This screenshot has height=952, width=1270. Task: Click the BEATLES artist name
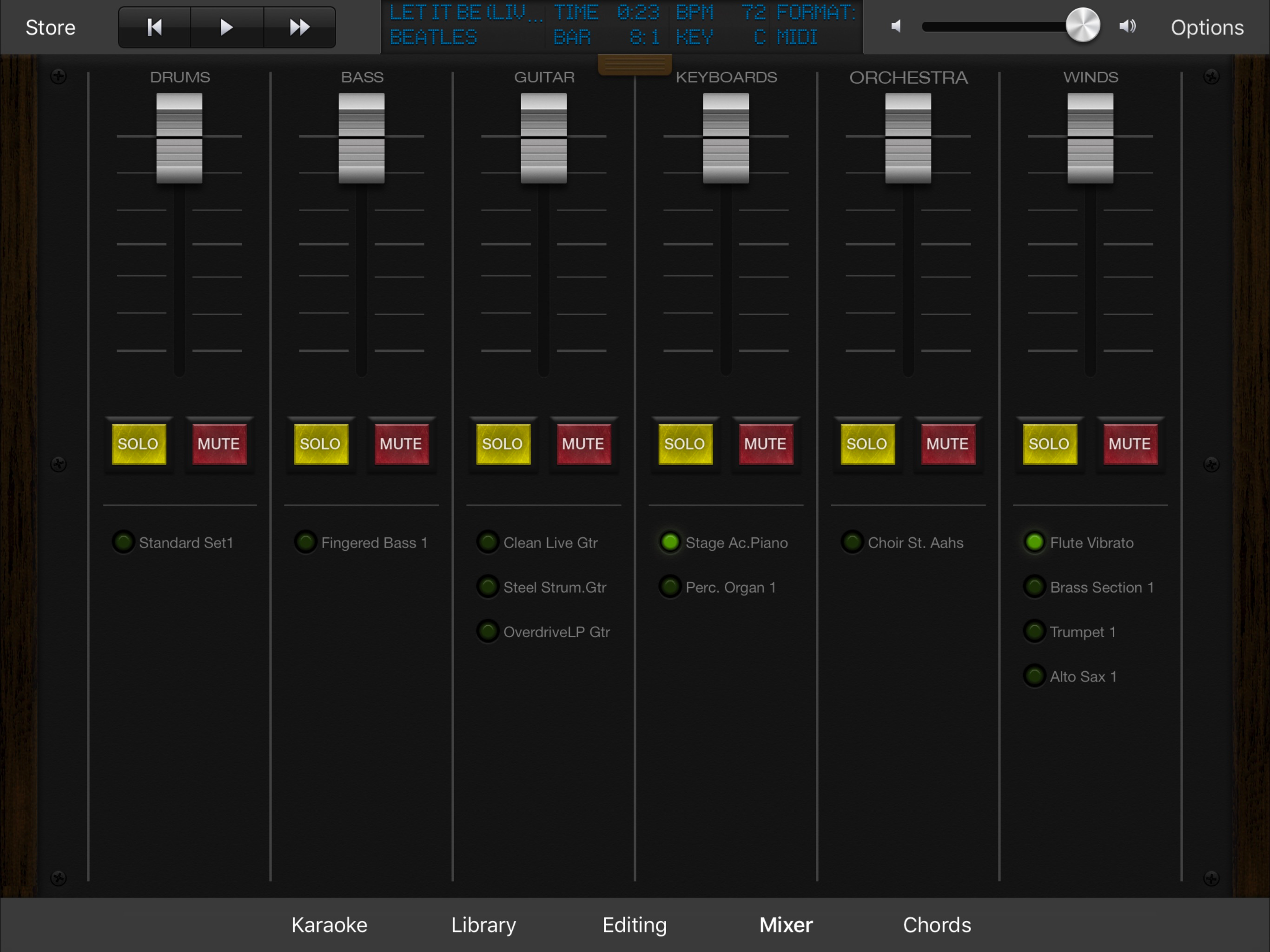[433, 37]
